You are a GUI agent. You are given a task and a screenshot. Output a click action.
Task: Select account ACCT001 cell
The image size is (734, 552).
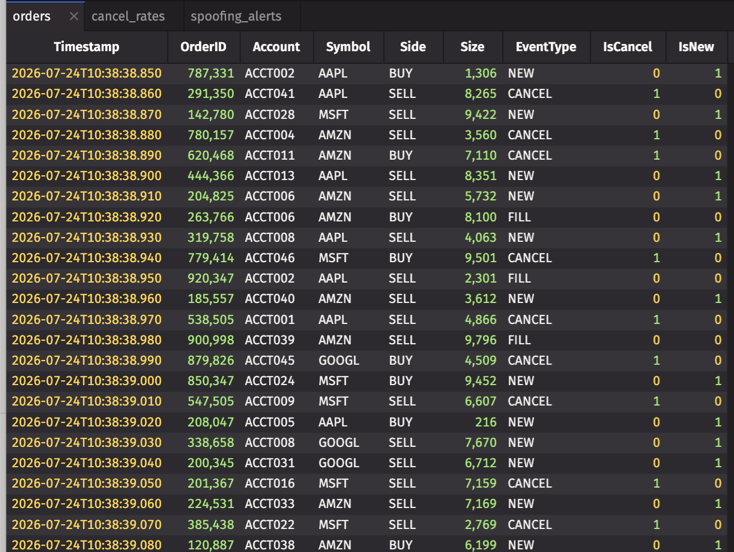coord(276,320)
